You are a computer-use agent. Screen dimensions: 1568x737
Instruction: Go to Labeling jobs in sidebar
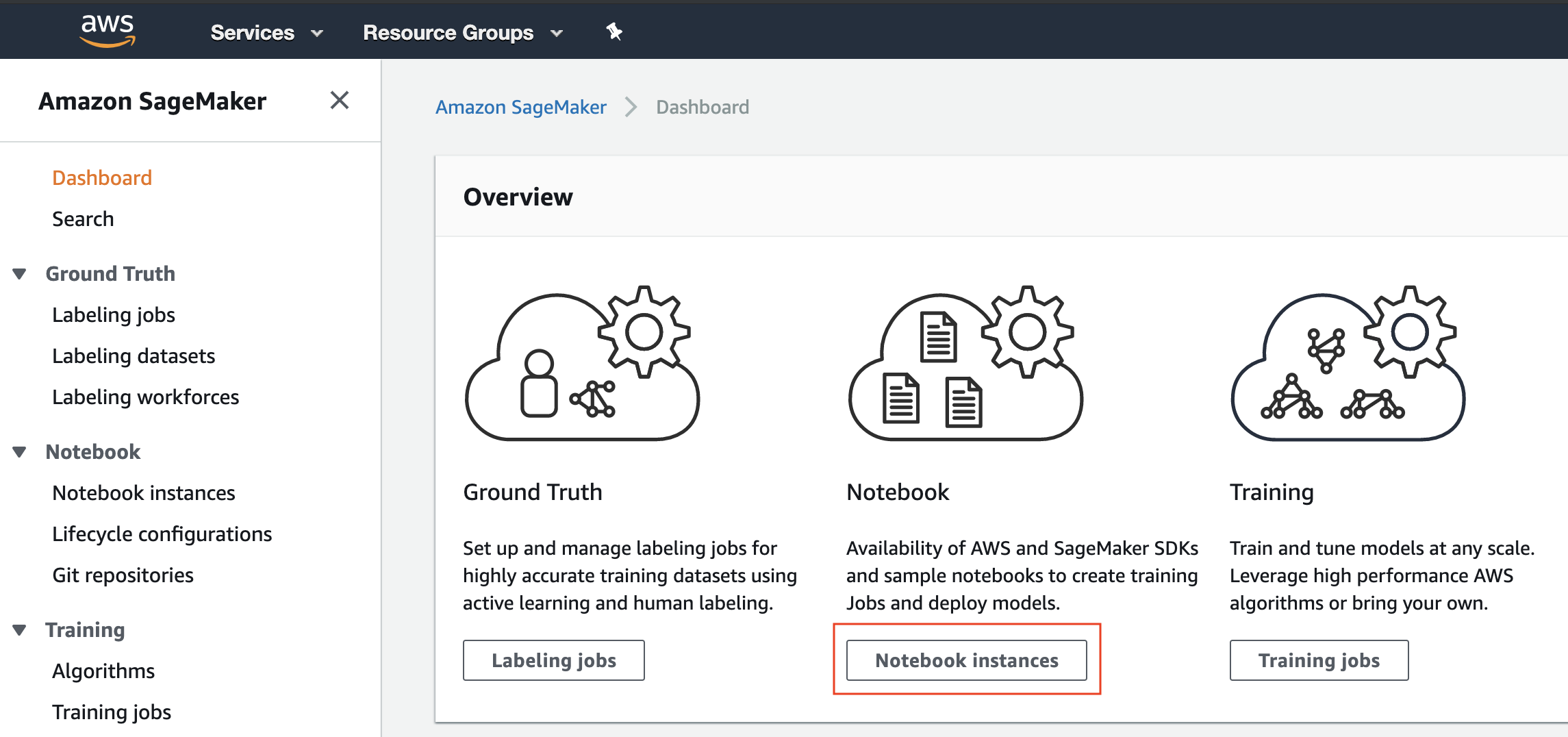[114, 315]
